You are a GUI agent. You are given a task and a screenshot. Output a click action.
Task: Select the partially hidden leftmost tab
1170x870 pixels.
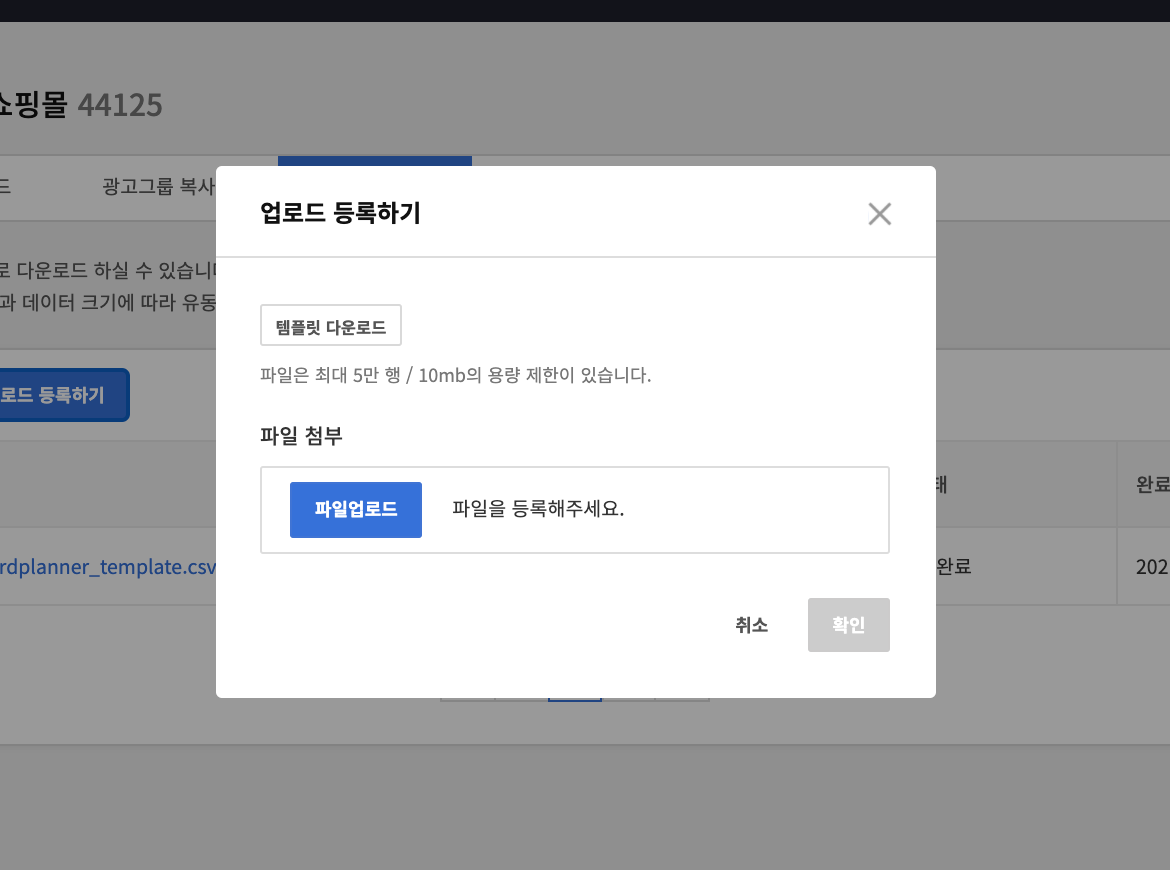coord(6,186)
